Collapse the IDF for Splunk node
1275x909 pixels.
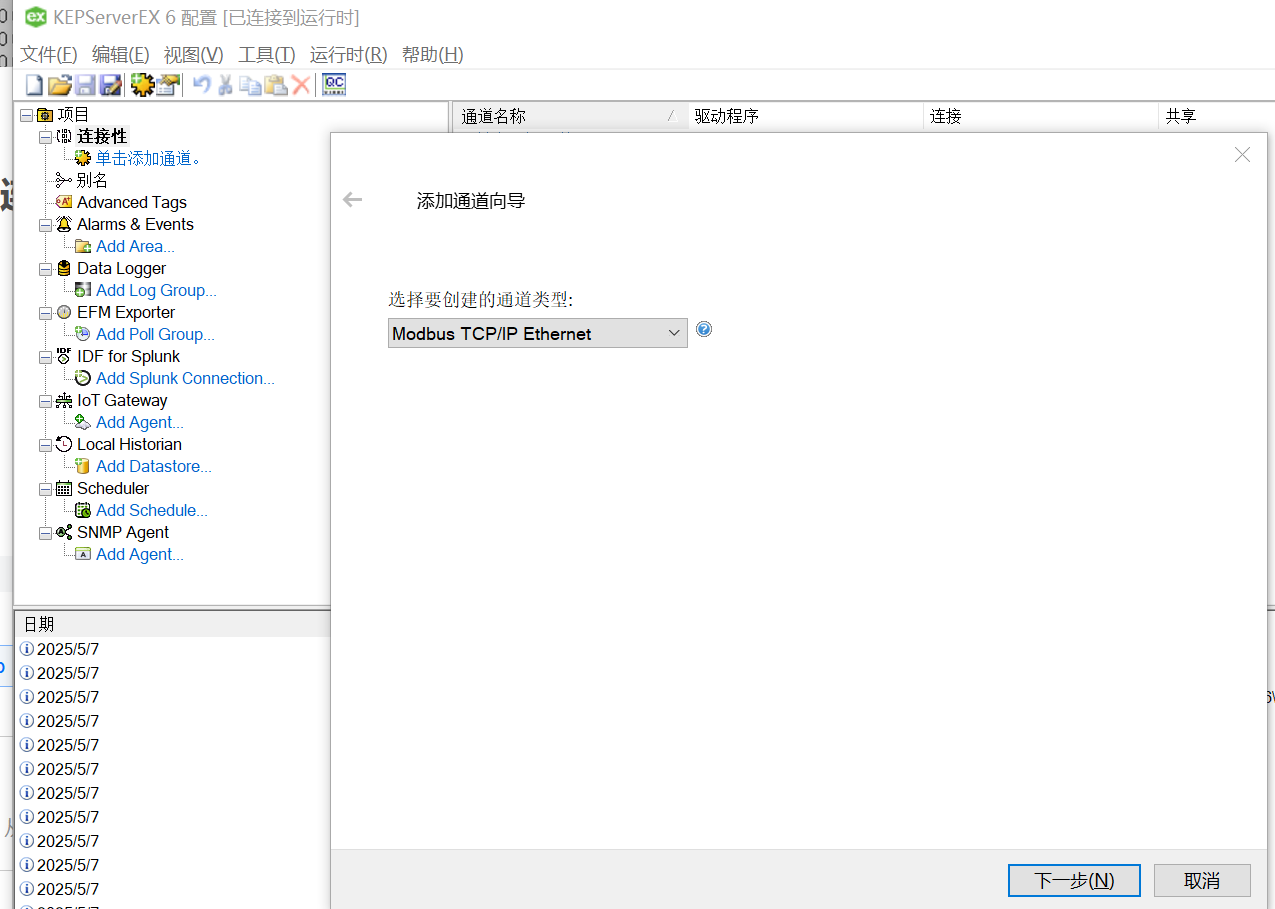pos(45,357)
